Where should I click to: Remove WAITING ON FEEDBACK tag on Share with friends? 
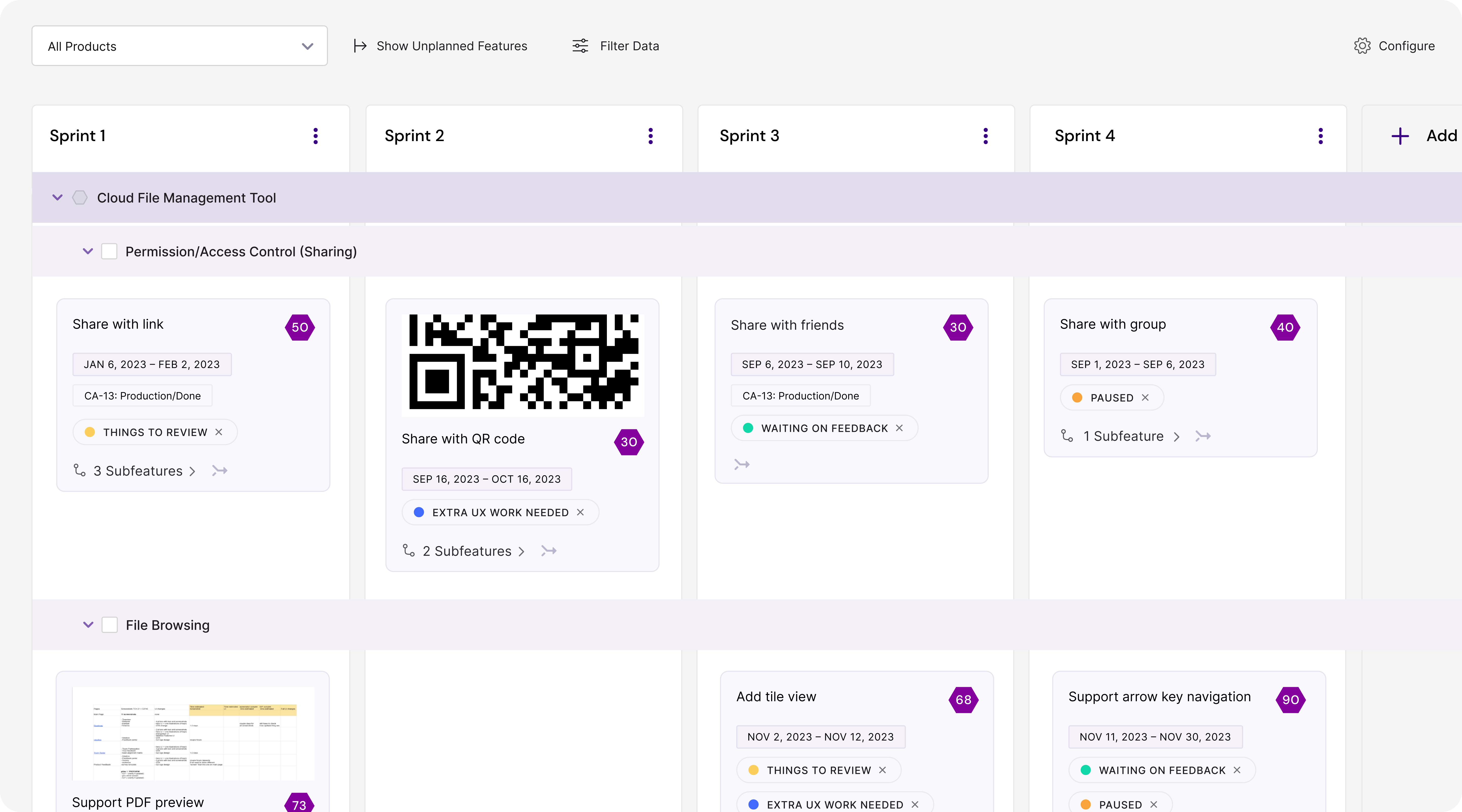click(899, 428)
